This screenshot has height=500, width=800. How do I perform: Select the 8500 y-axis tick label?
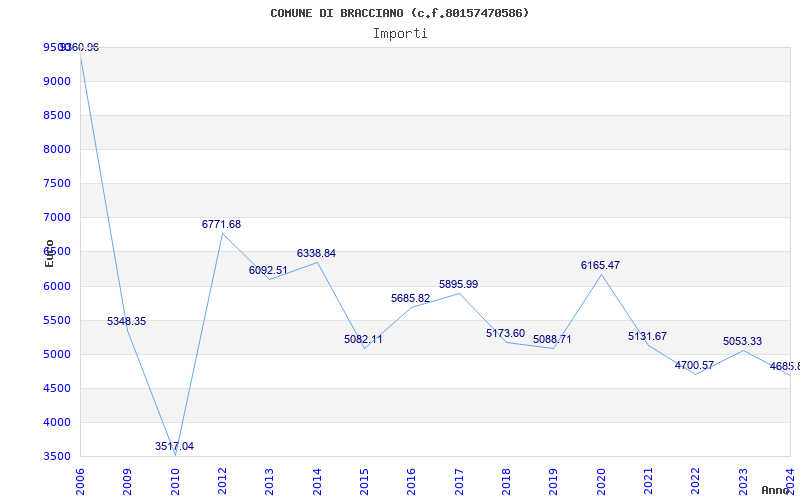point(57,115)
